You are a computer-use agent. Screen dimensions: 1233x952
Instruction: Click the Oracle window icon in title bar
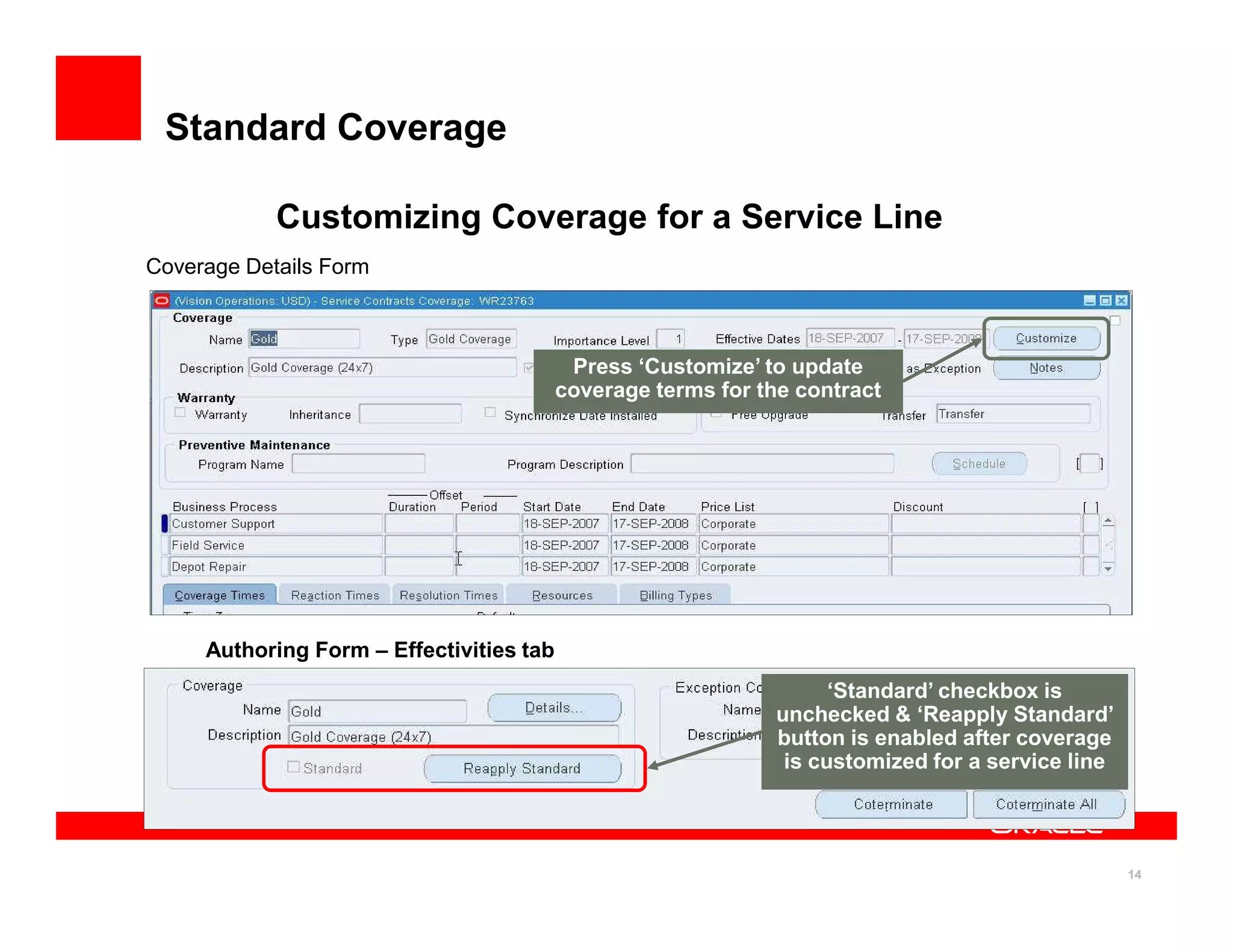pyautogui.click(x=162, y=300)
